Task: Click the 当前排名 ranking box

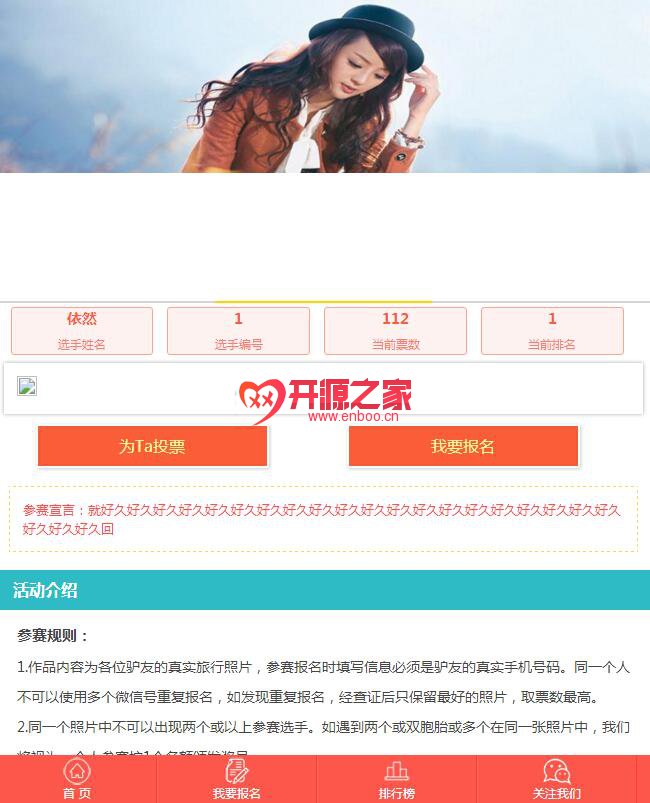Action: click(552, 331)
